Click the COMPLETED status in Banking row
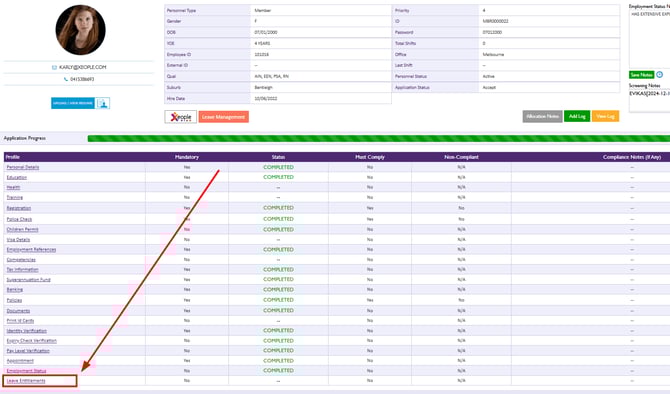Screen dimensions: 670x394 click(278, 290)
